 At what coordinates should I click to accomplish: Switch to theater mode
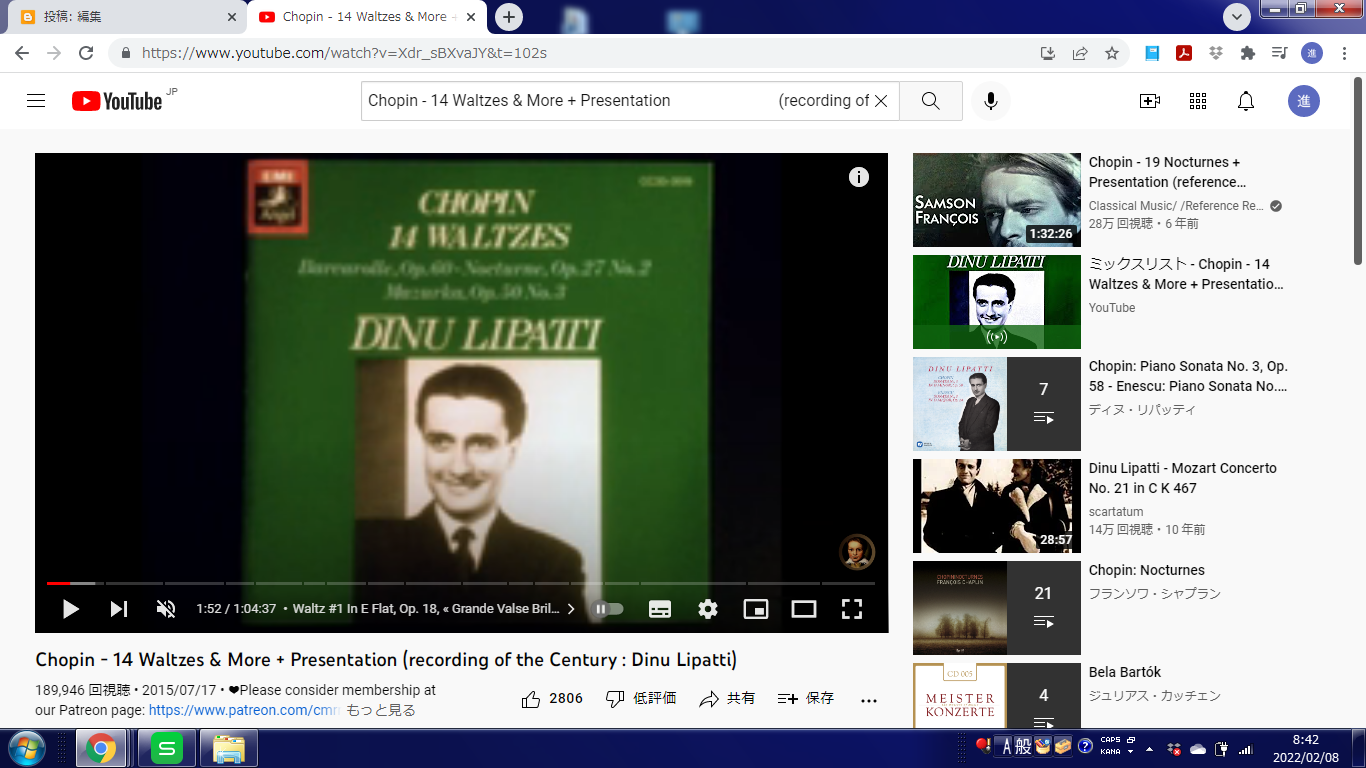pyautogui.click(x=804, y=608)
